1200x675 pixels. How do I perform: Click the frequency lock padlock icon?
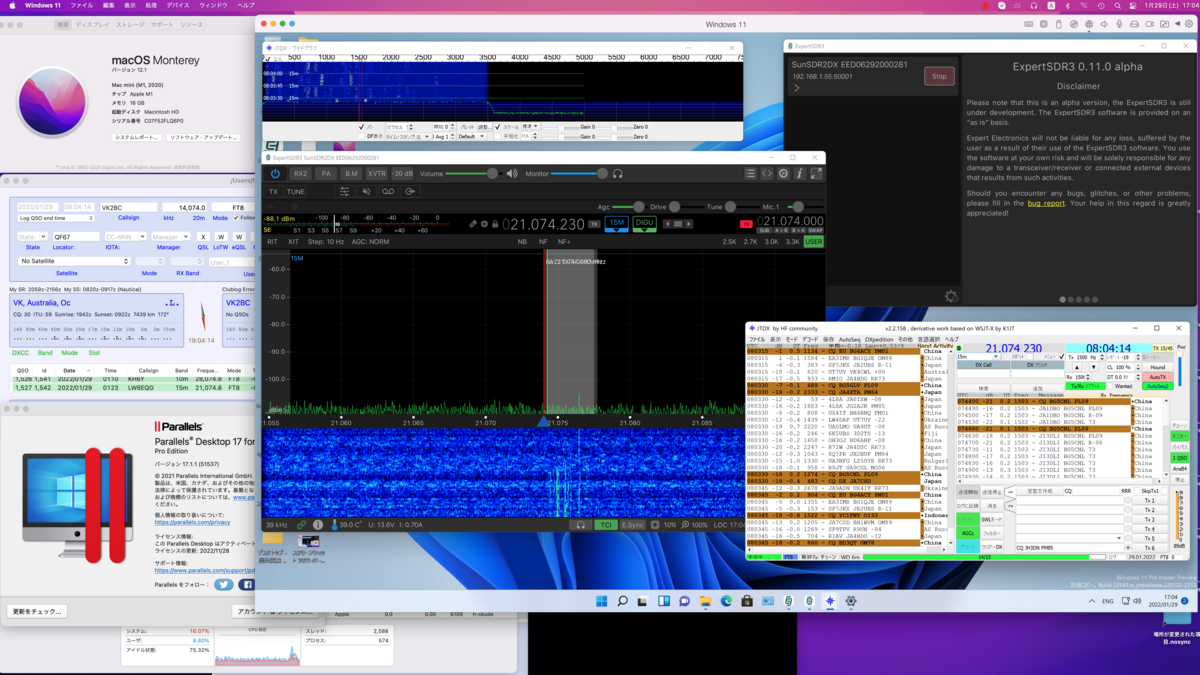496,224
